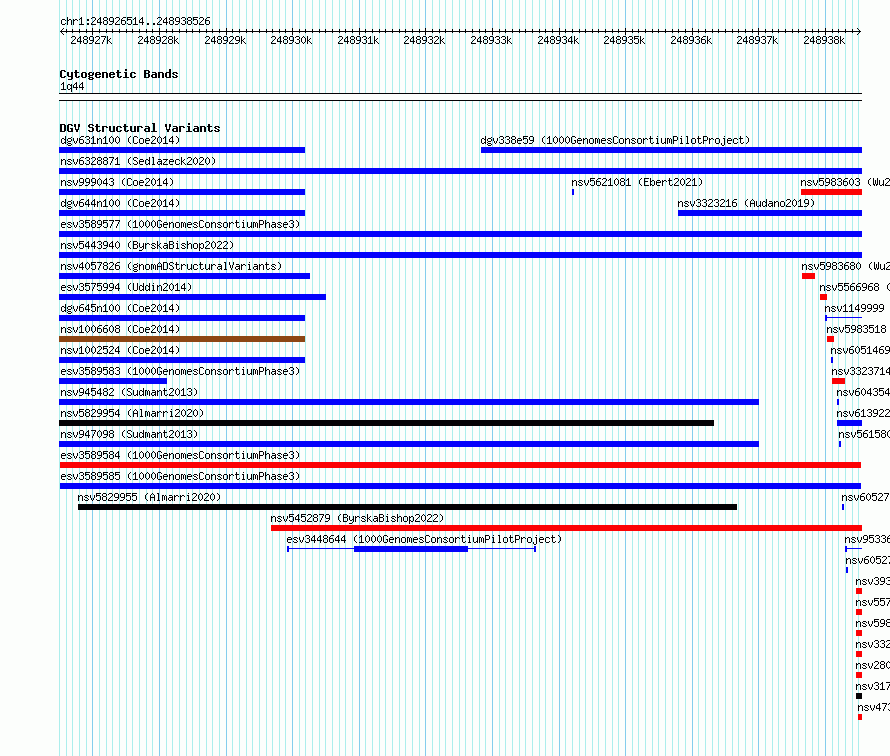Click the black nsv5829955 variant bar
890x756 pixels.
click(x=408, y=507)
